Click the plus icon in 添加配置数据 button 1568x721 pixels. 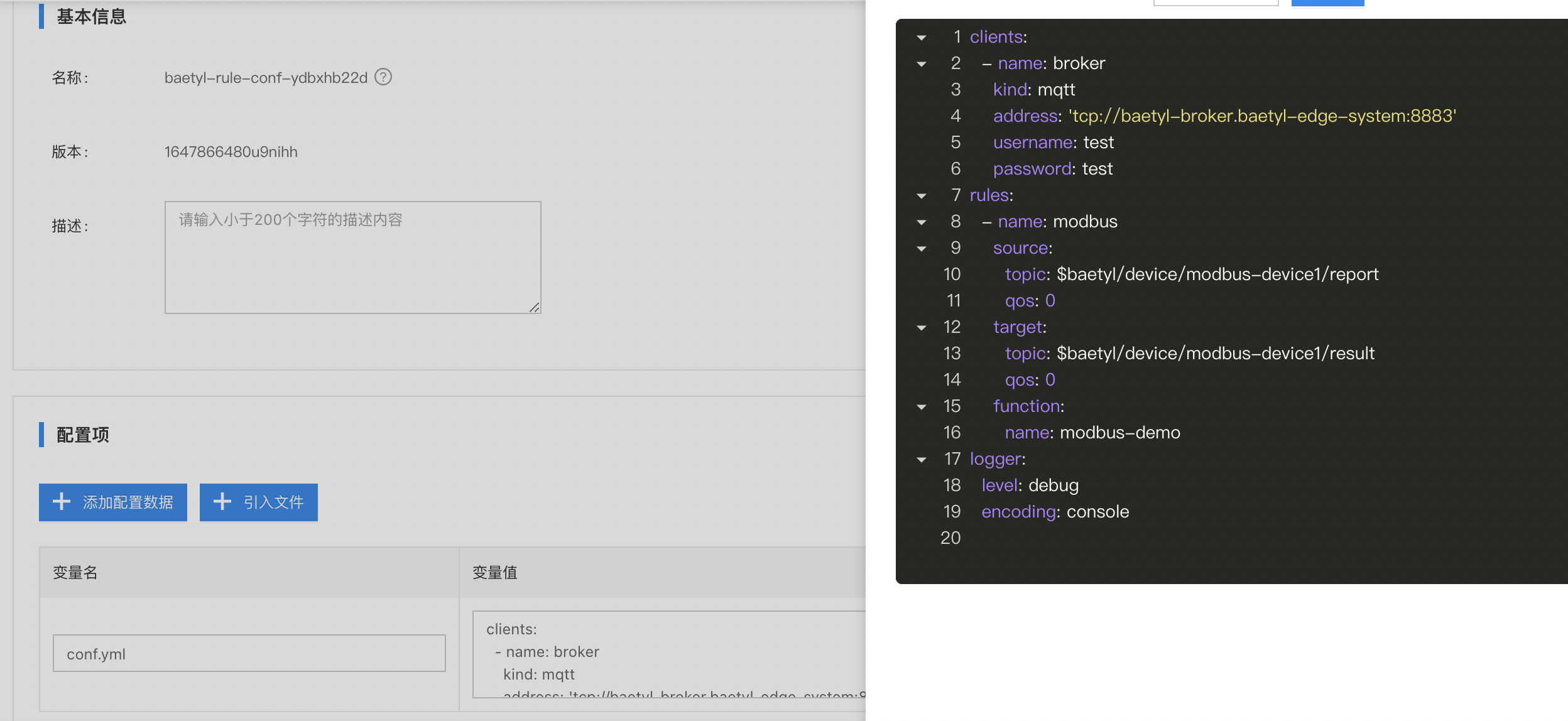point(62,502)
